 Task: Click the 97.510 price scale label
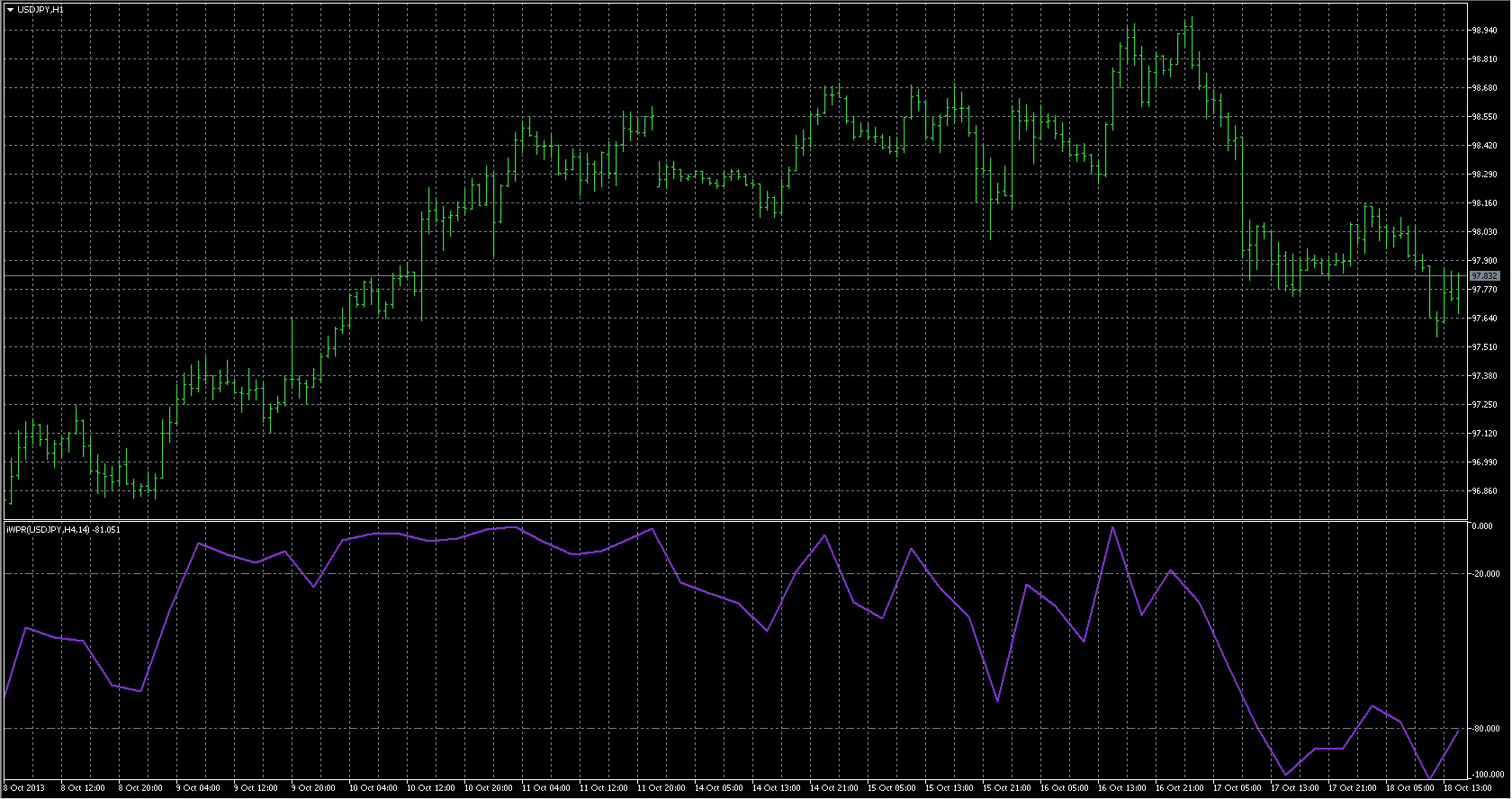pos(1484,347)
